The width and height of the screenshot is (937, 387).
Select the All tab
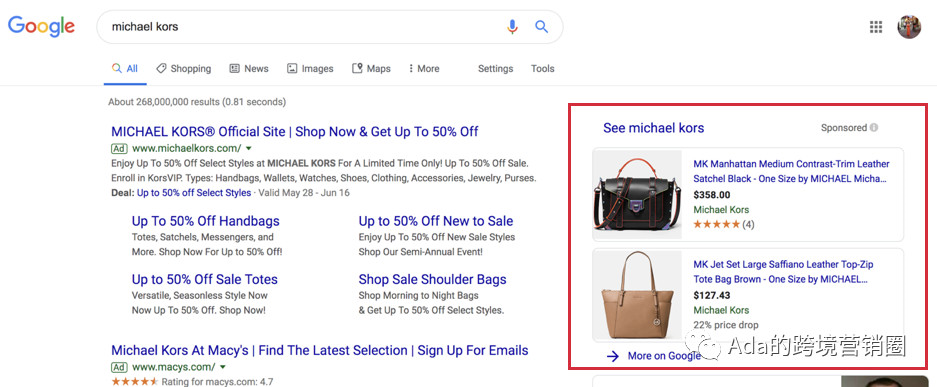pyautogui.click(x=125, y=69)
